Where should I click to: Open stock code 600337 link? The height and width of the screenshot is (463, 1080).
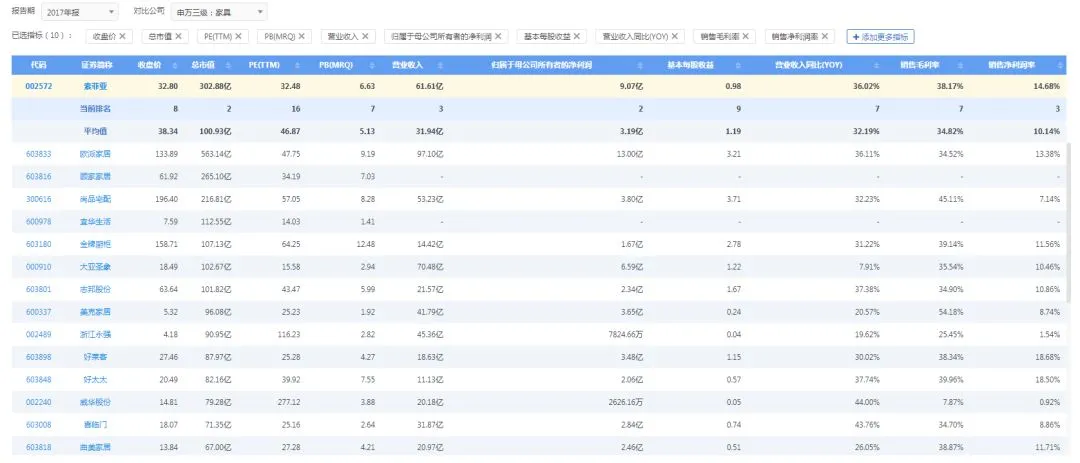pos(39,312)
